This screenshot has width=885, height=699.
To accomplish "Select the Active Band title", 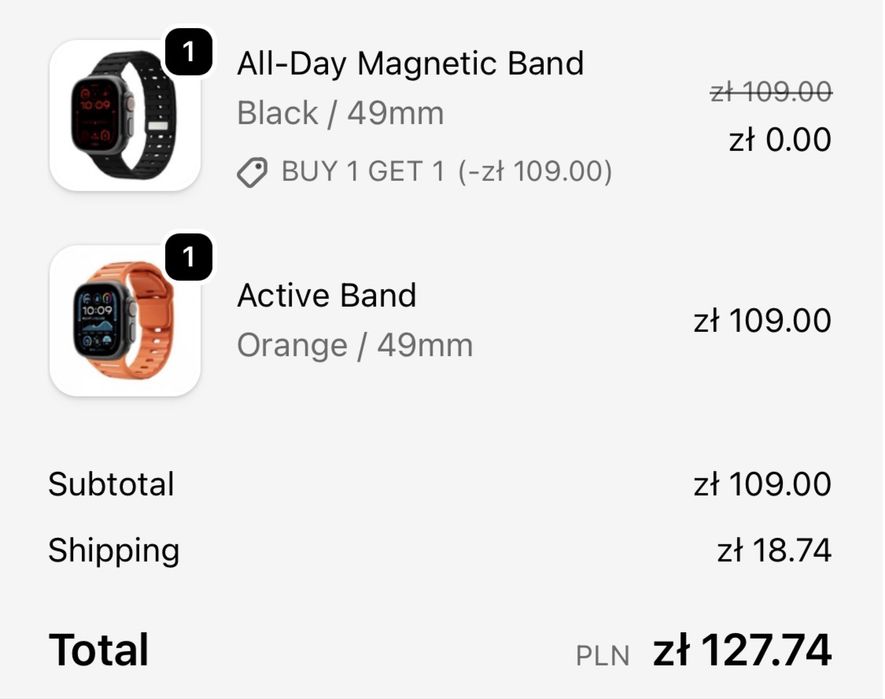I will tap(326, 296).
